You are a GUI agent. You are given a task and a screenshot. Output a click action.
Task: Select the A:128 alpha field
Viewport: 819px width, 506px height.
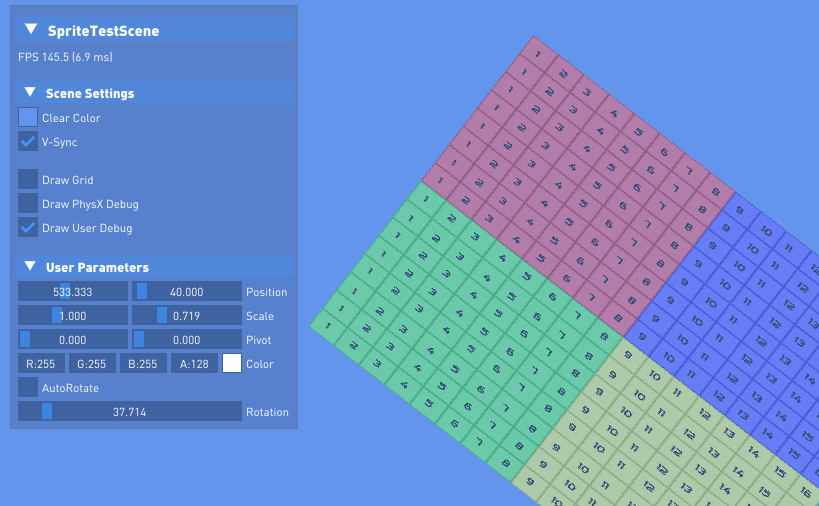point(194,363)
